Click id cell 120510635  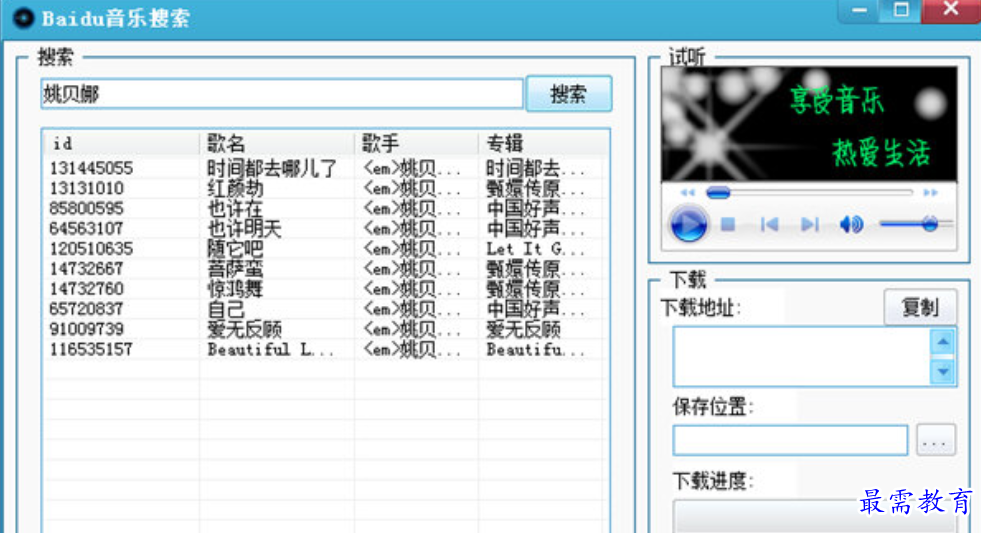coord(91,248)
